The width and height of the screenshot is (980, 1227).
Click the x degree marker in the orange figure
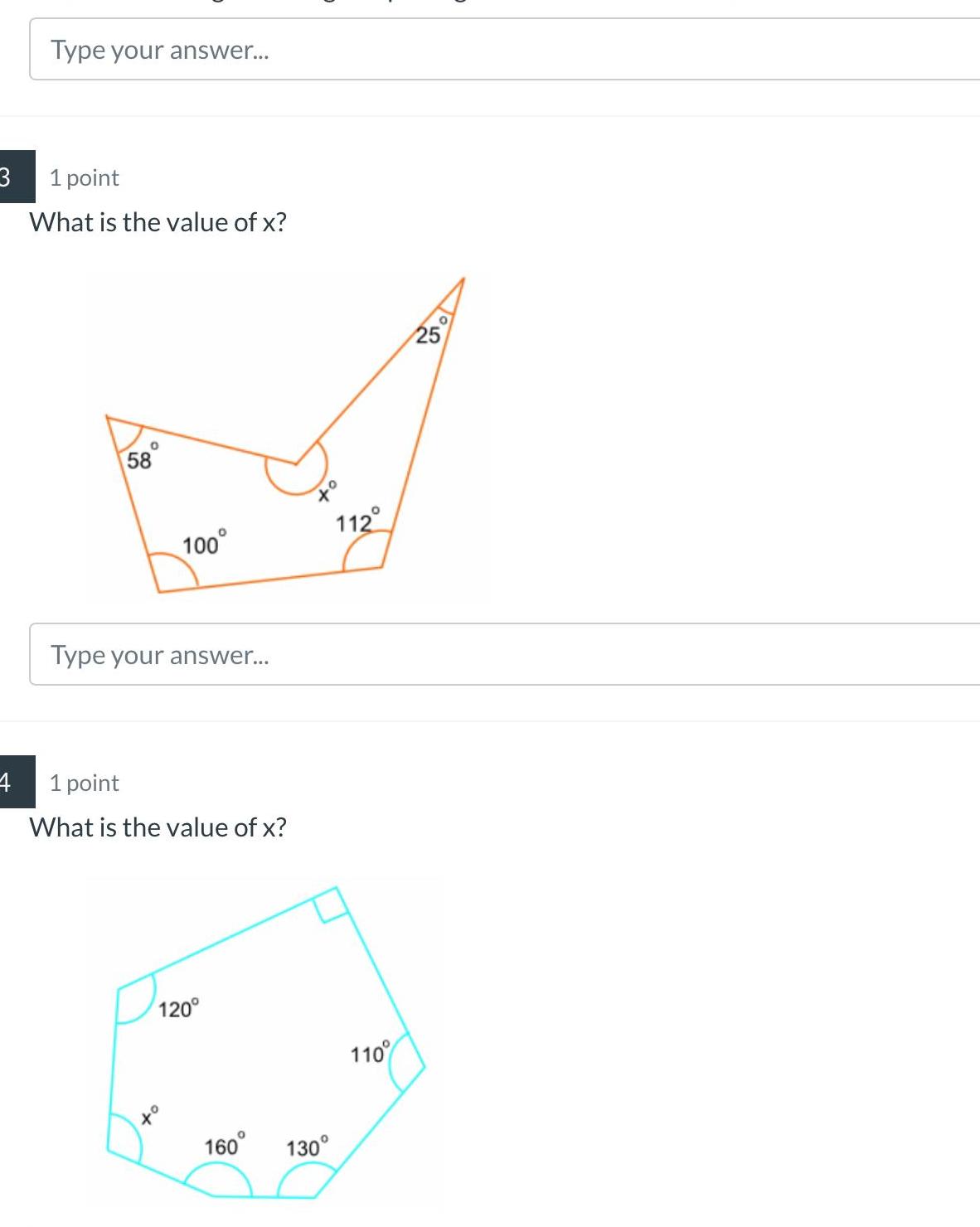pyautogui.click(x=323, y=494)
